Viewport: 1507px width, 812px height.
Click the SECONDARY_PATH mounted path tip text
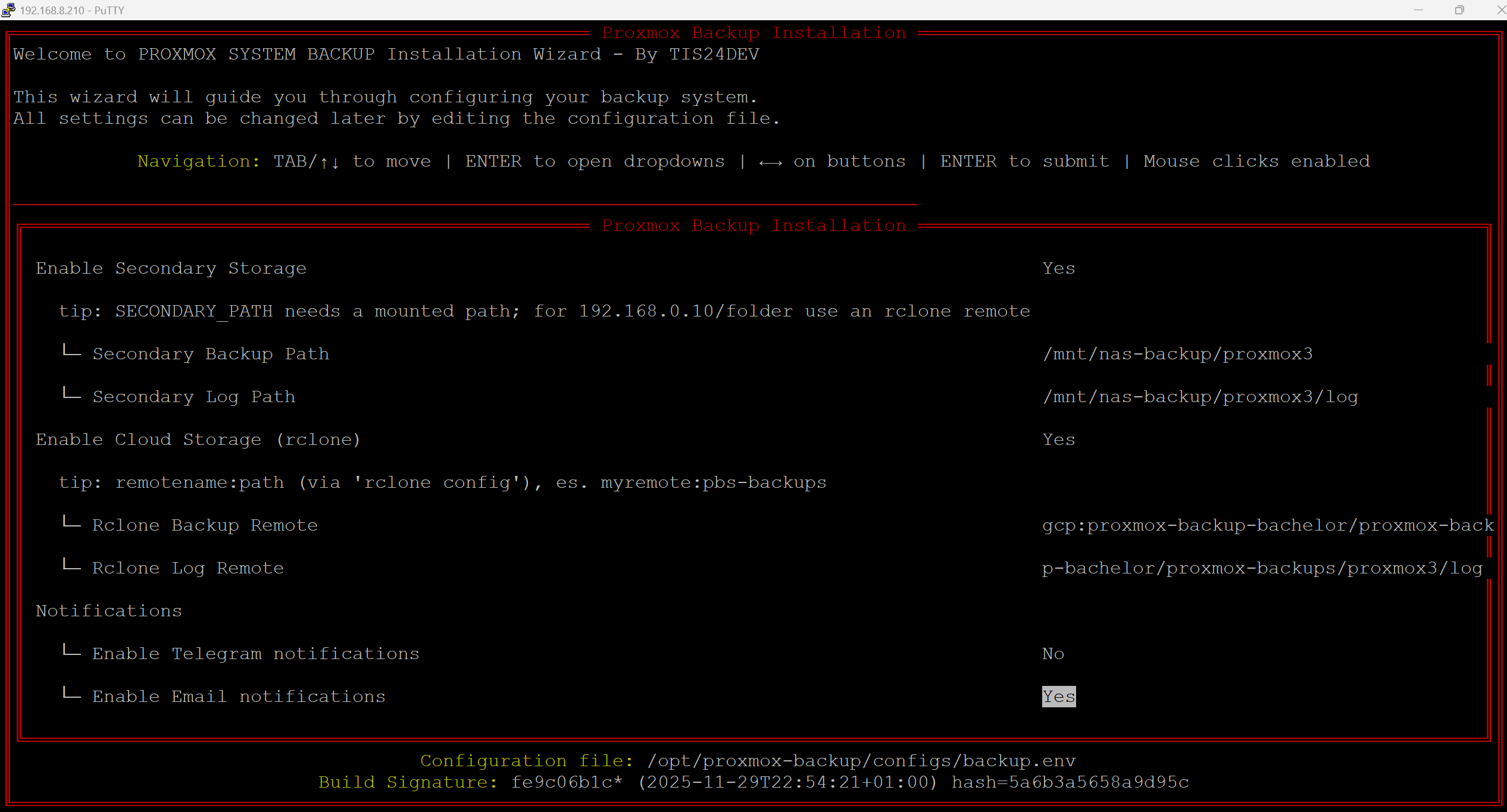click(545, 311)
